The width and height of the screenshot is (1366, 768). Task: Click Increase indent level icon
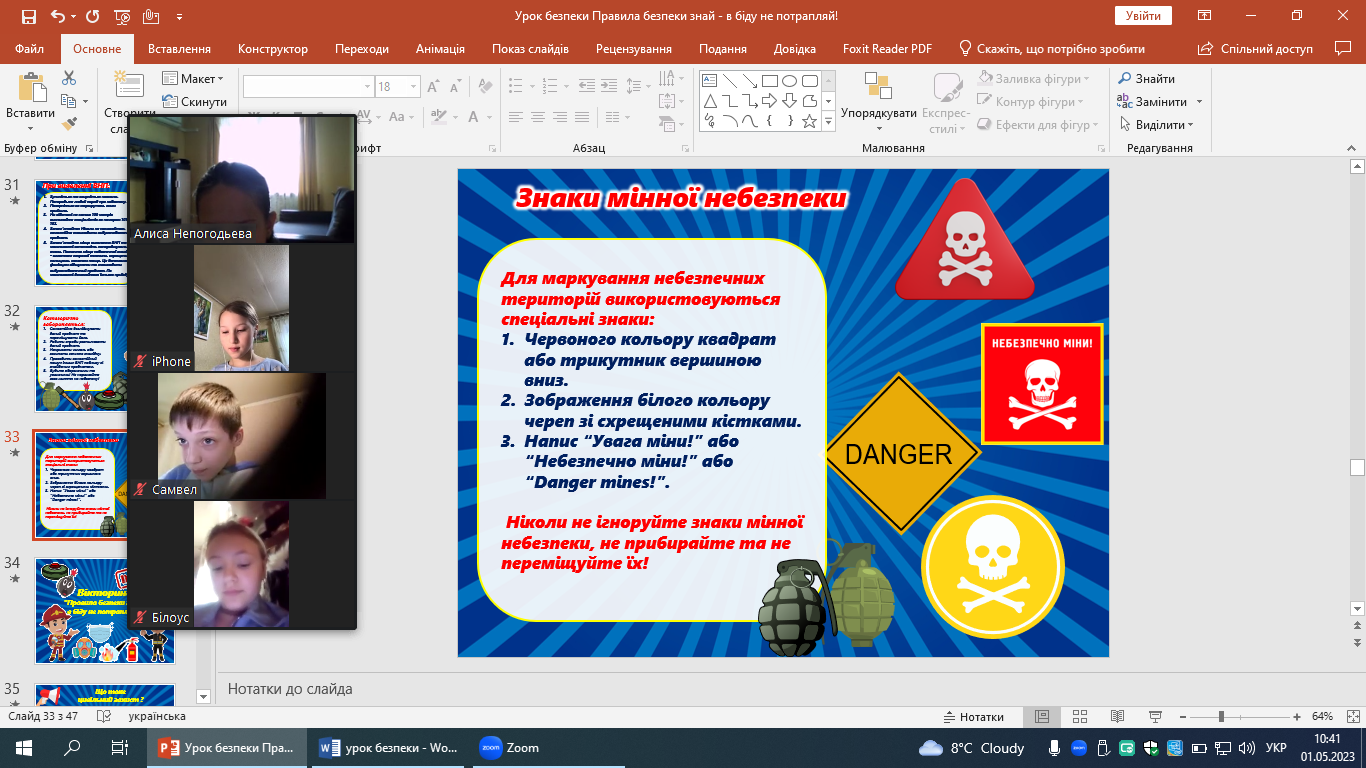(x=611, y=87)
